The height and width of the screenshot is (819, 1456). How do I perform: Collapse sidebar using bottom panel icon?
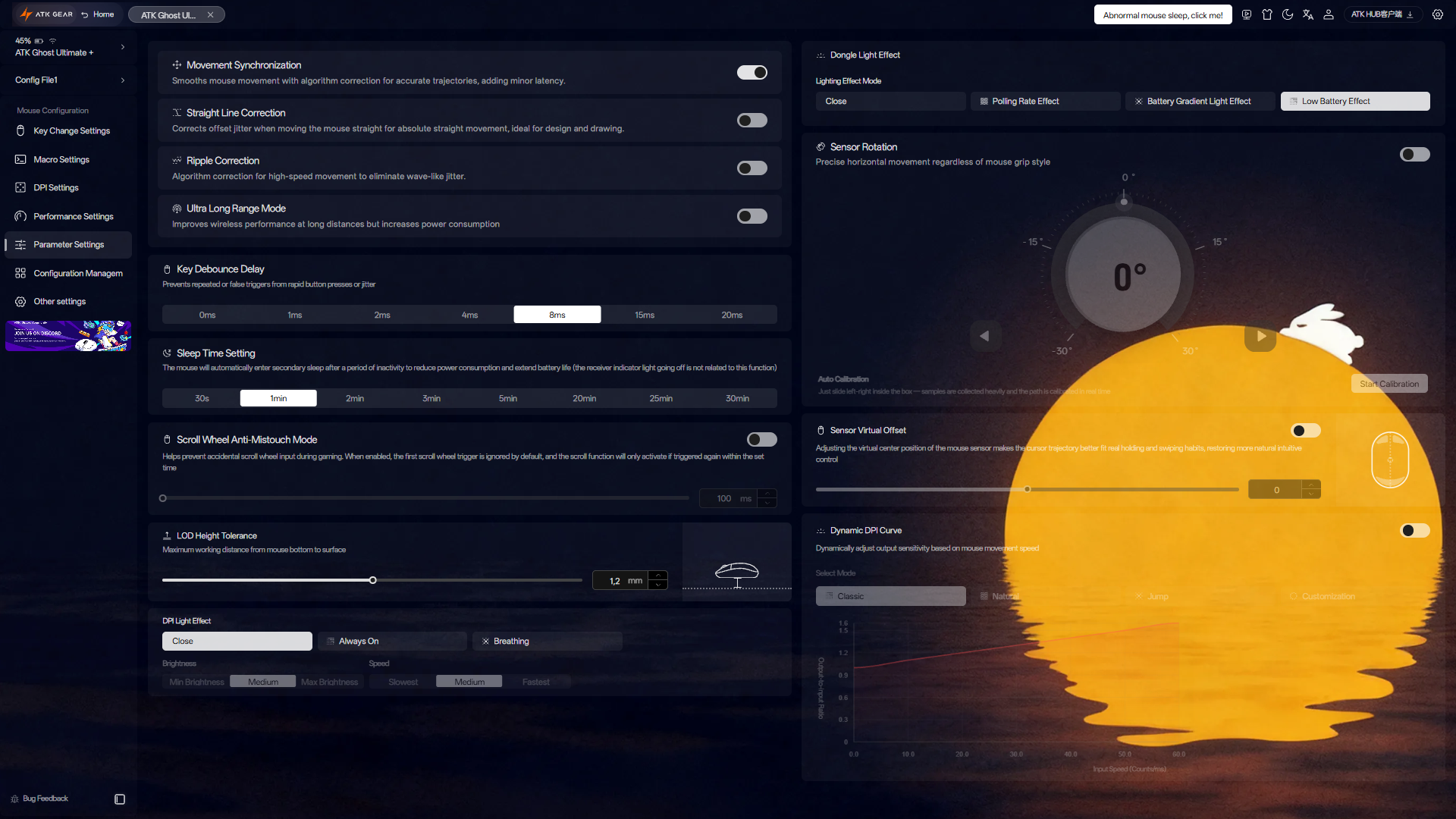pyautogui.click(x=120, y=799)
